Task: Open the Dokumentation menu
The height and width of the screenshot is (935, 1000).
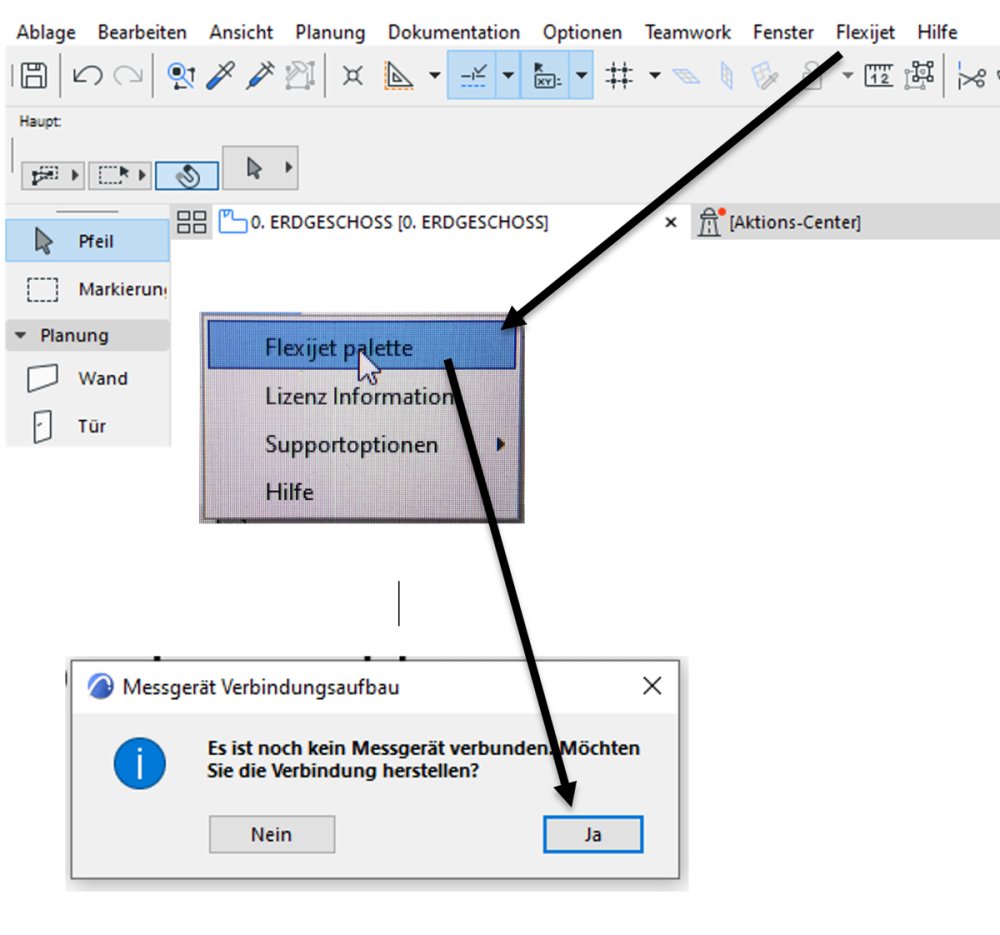Action: click(x=454, y=32)
